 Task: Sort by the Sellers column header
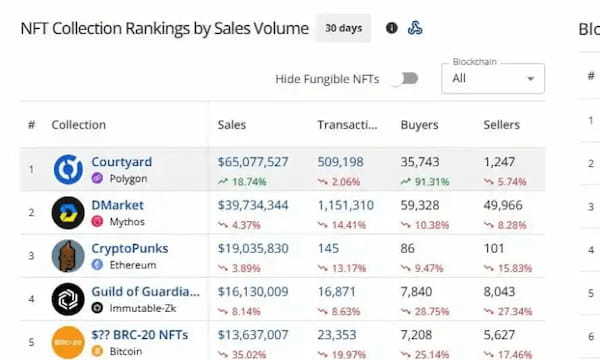tap(502, 125)
